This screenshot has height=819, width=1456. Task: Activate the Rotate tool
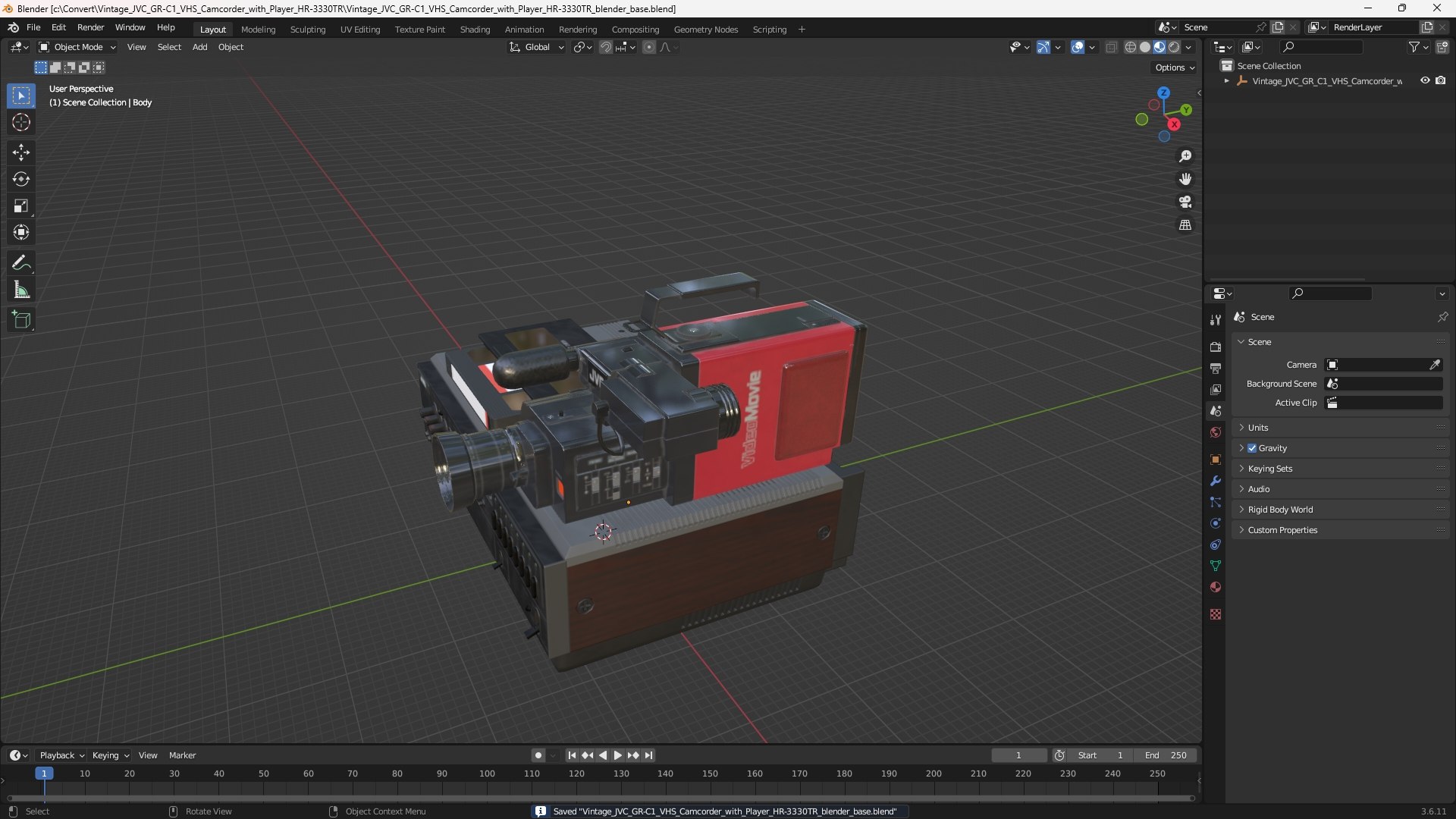coord(21,179)
